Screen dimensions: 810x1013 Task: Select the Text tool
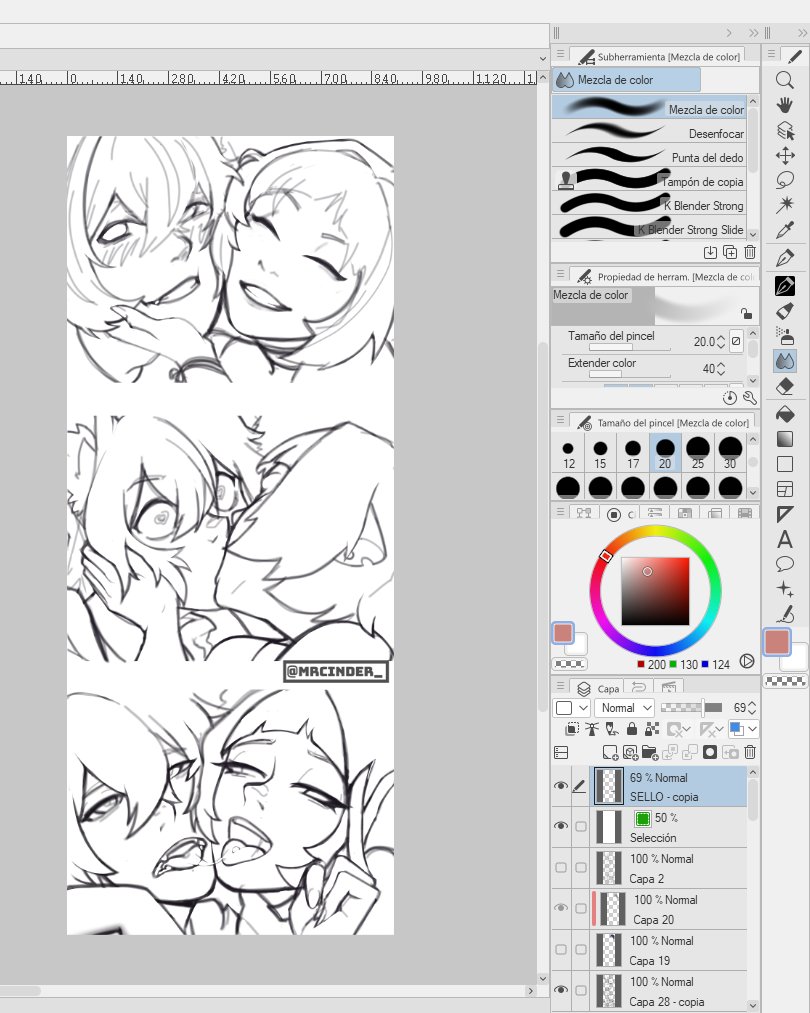point(785,539)
